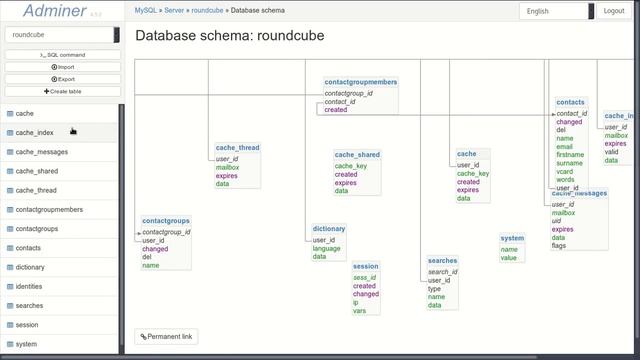Image resolution: width=640 pixels, height=360 pixels.
Task: Click the table icon beside dictionary in sidebar
Action: click(x=10, y=267)
